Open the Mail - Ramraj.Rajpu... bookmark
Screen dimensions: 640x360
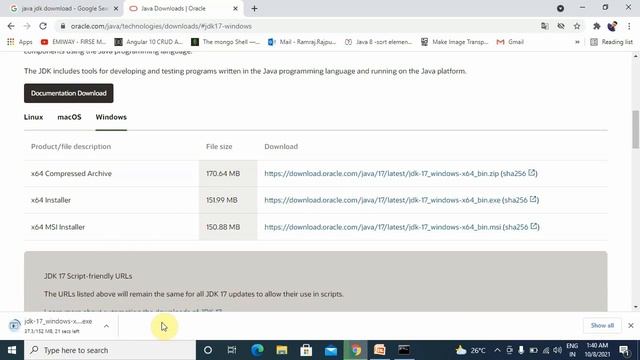tap(302, 42)
